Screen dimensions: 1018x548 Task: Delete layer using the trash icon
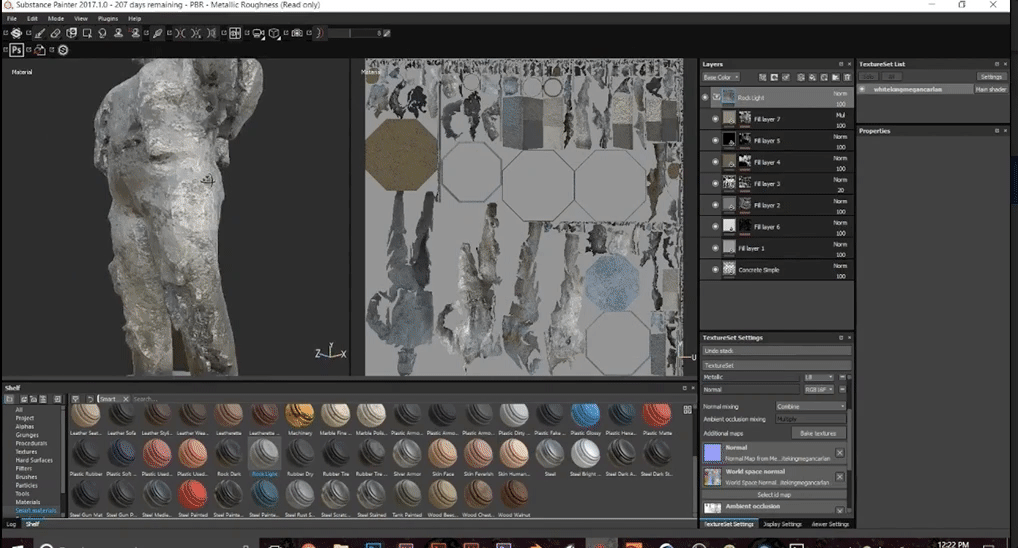coord(847,77)
